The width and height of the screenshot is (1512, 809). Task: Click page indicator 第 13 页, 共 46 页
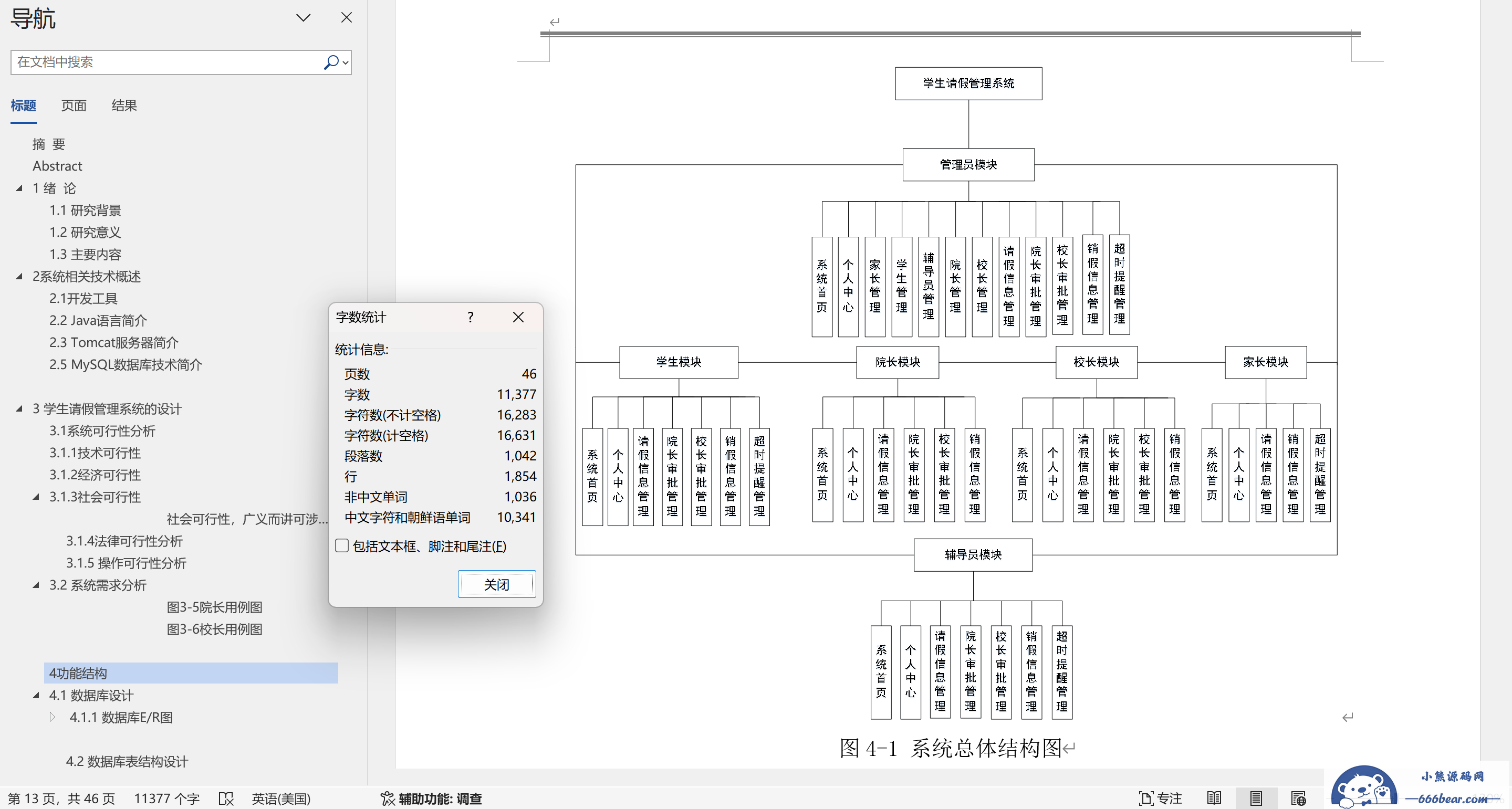point(61,799)
